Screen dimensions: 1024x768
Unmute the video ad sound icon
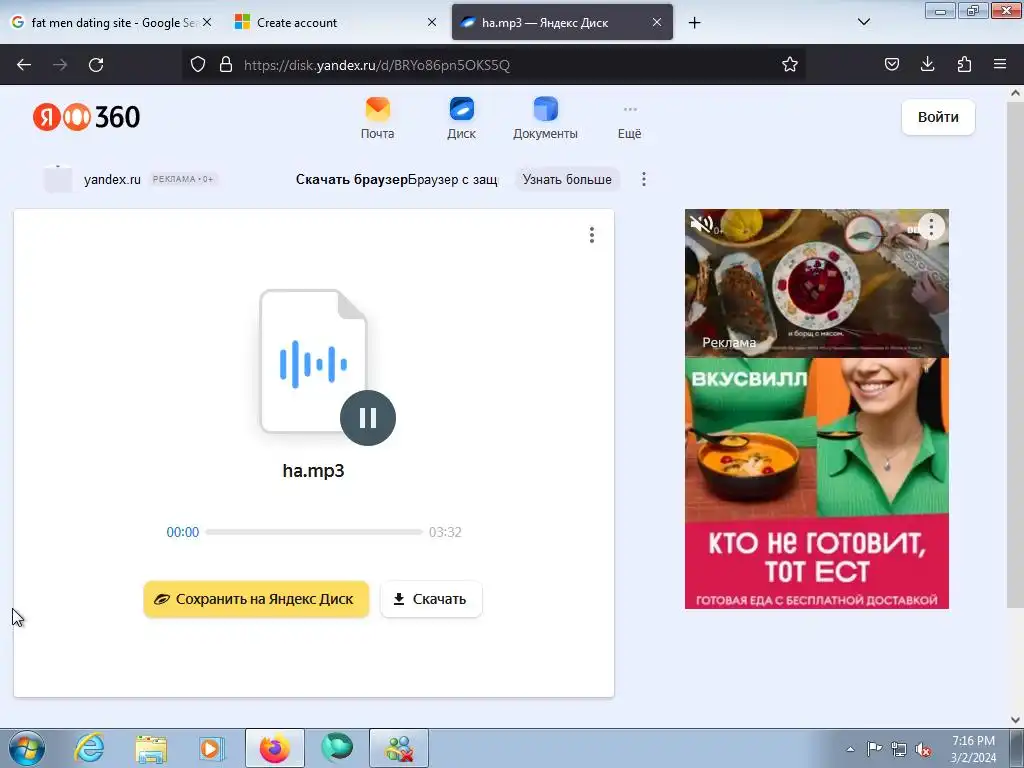[x=701, y=225]
